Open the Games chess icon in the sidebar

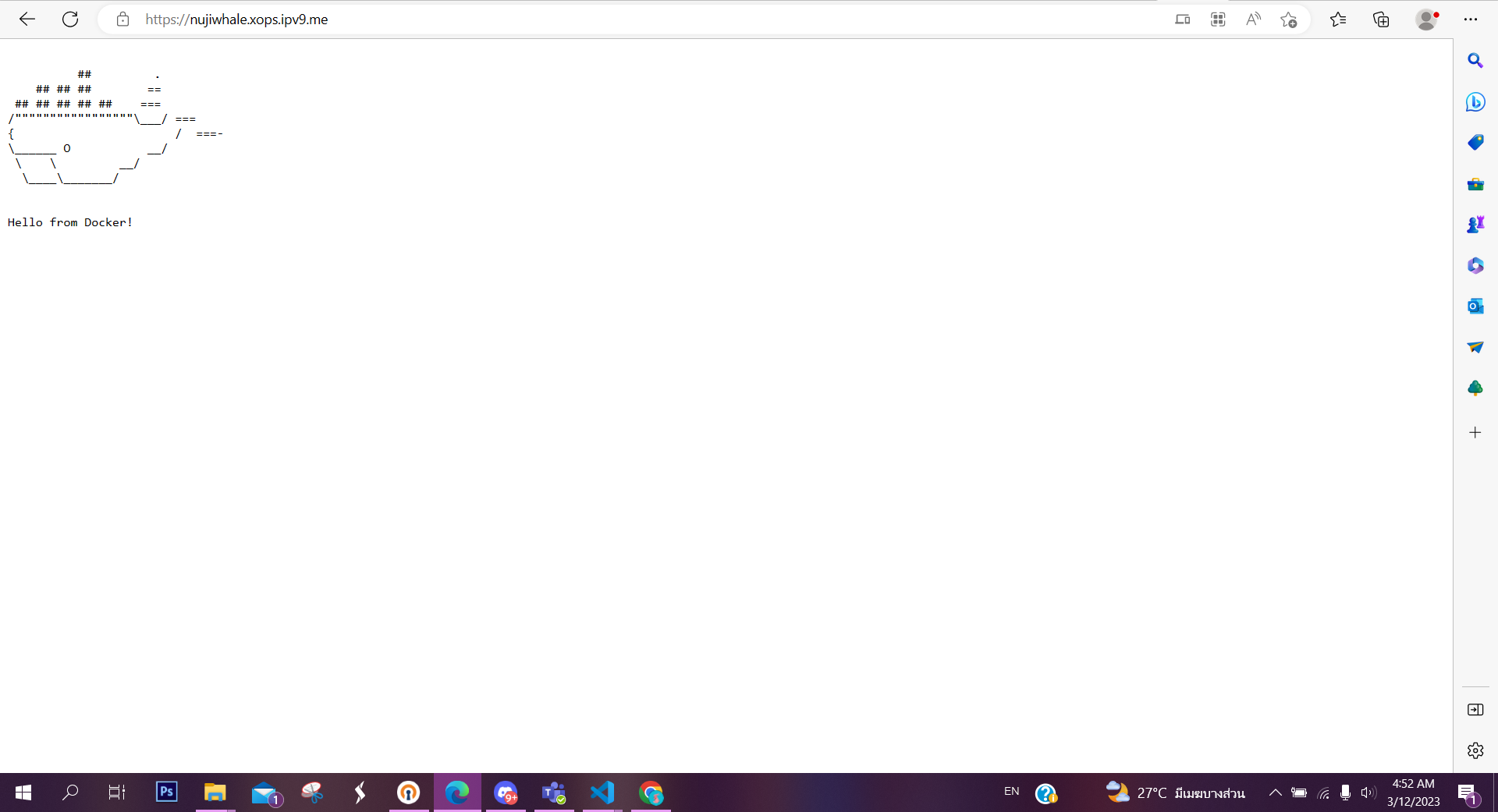1475,225
